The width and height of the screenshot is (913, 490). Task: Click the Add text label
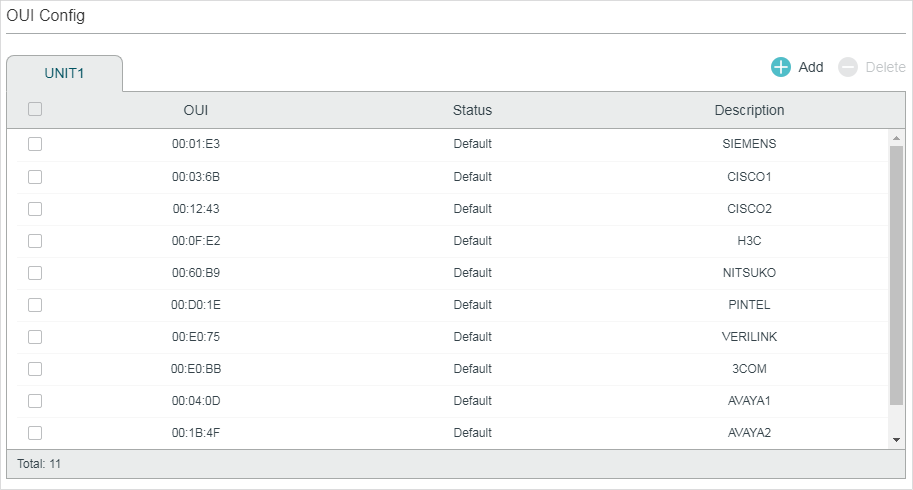(x=811, y=67)
